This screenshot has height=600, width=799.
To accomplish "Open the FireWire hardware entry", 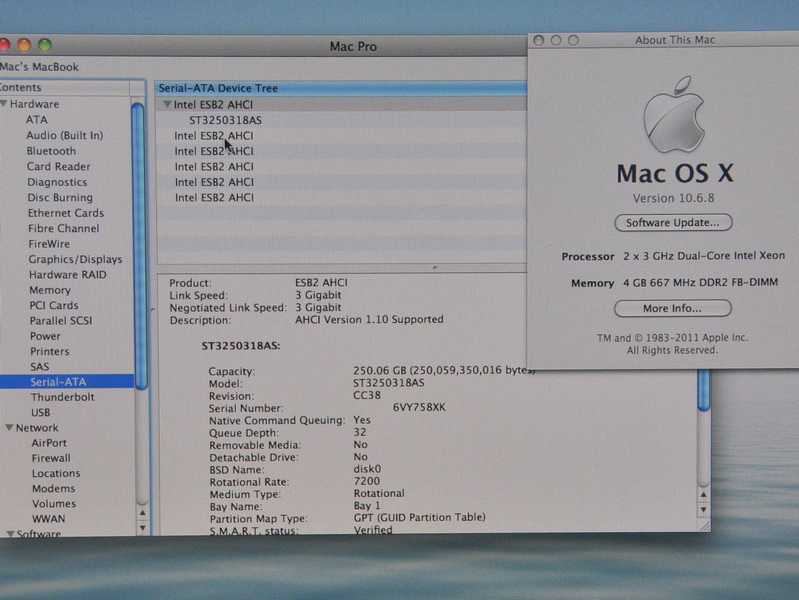I will click(49, 244).
